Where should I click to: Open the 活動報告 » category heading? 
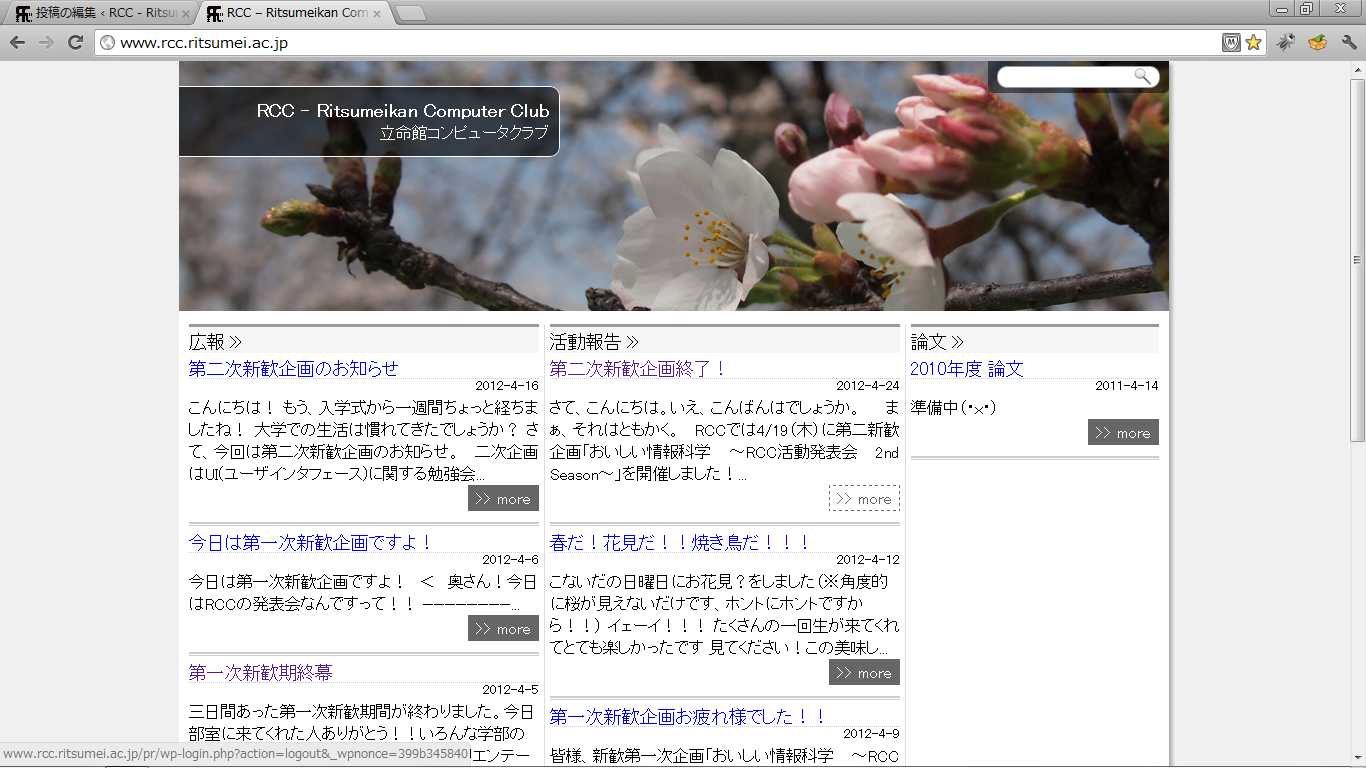[594, 342]
